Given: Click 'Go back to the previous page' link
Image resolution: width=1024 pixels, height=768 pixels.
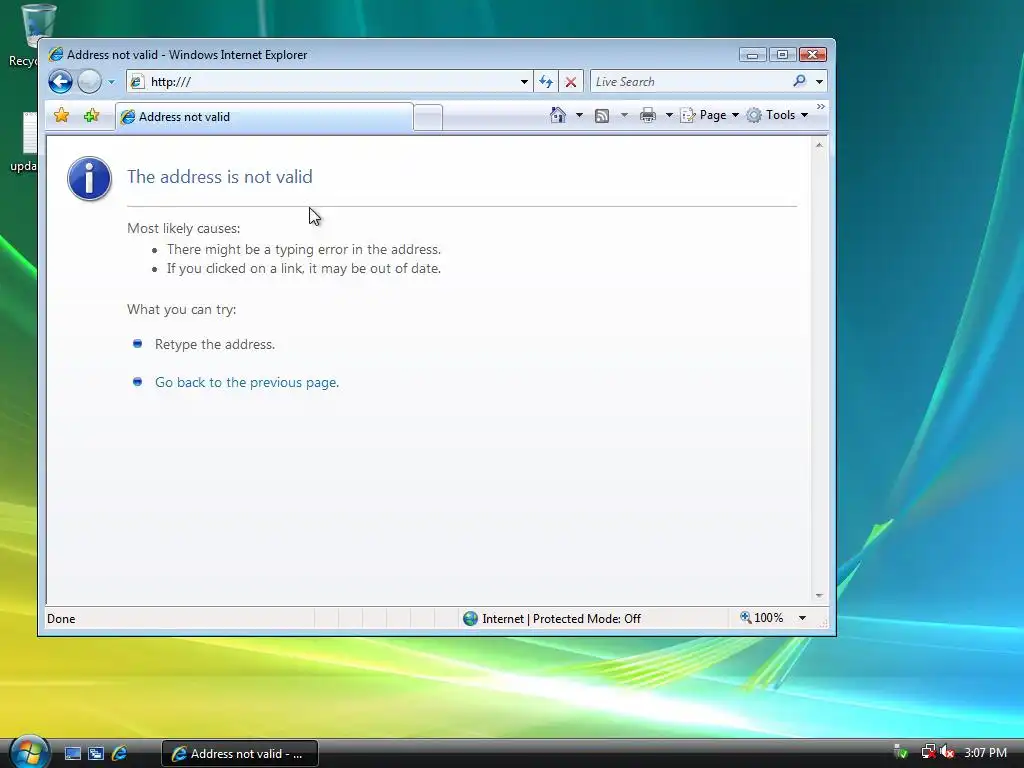Looking at the screenshot, I should (x=247, y=382).
